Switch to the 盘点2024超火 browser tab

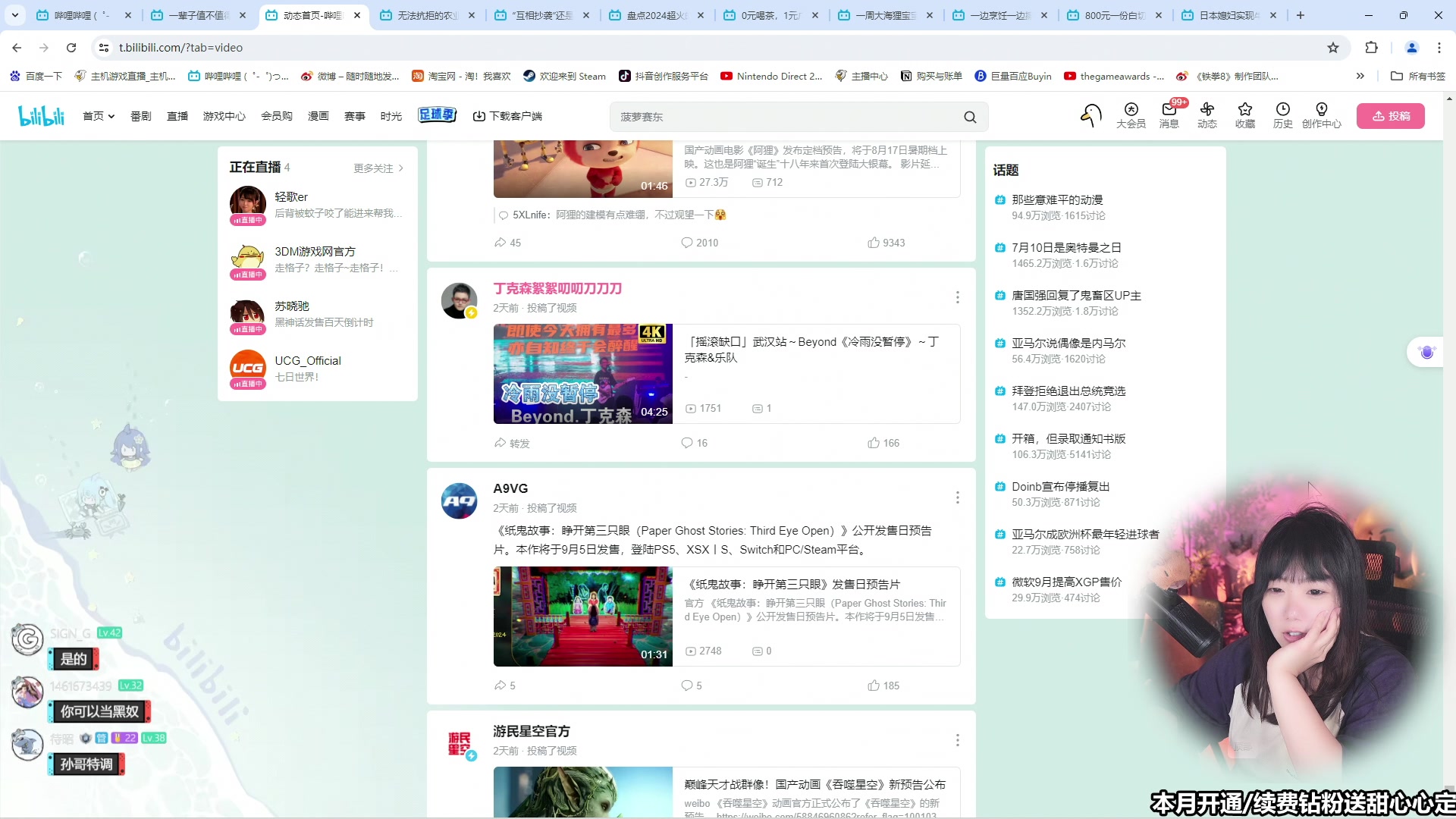pyautogui.click(x=654, y=14)
